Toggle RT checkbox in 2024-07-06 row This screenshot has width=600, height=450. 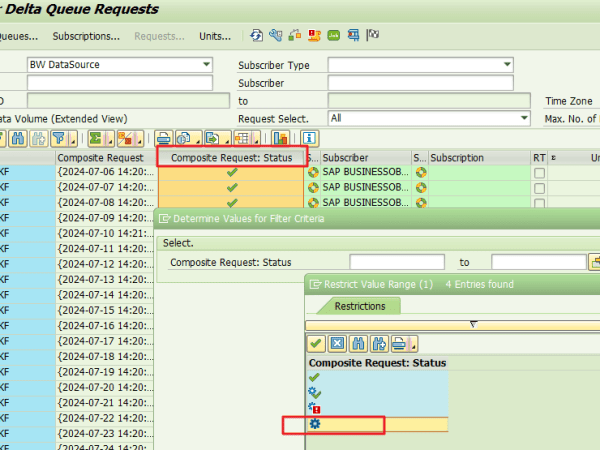point(540,173)
